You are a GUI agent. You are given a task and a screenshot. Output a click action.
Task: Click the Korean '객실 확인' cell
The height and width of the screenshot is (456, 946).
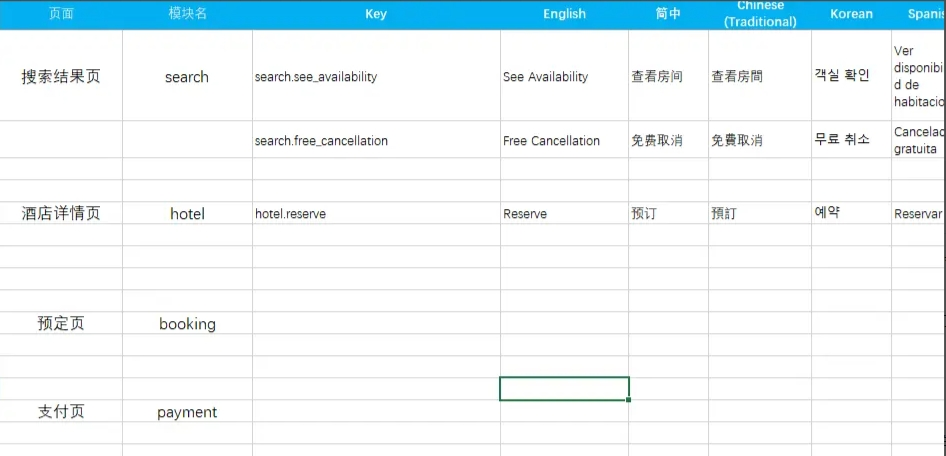click(x=851, y=76)
